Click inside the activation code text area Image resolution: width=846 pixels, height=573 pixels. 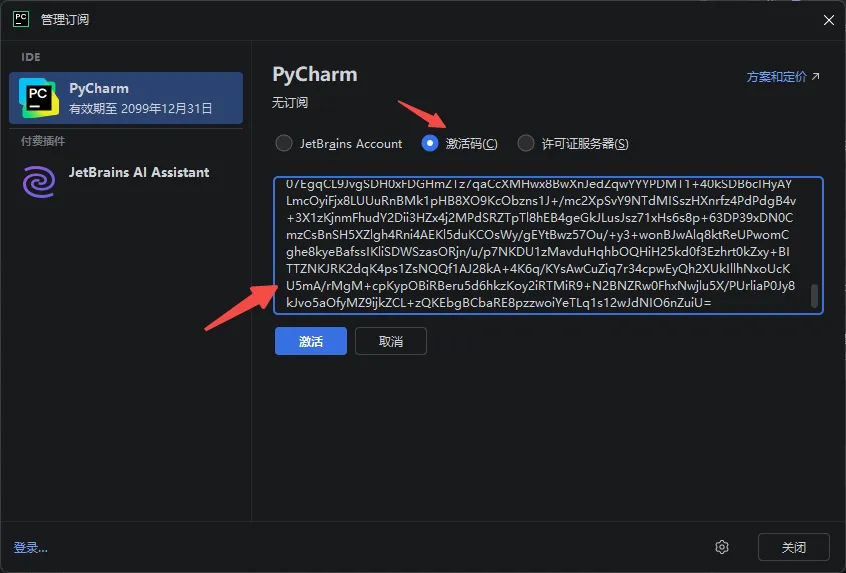pyautogui.click(x=548, y=245)
